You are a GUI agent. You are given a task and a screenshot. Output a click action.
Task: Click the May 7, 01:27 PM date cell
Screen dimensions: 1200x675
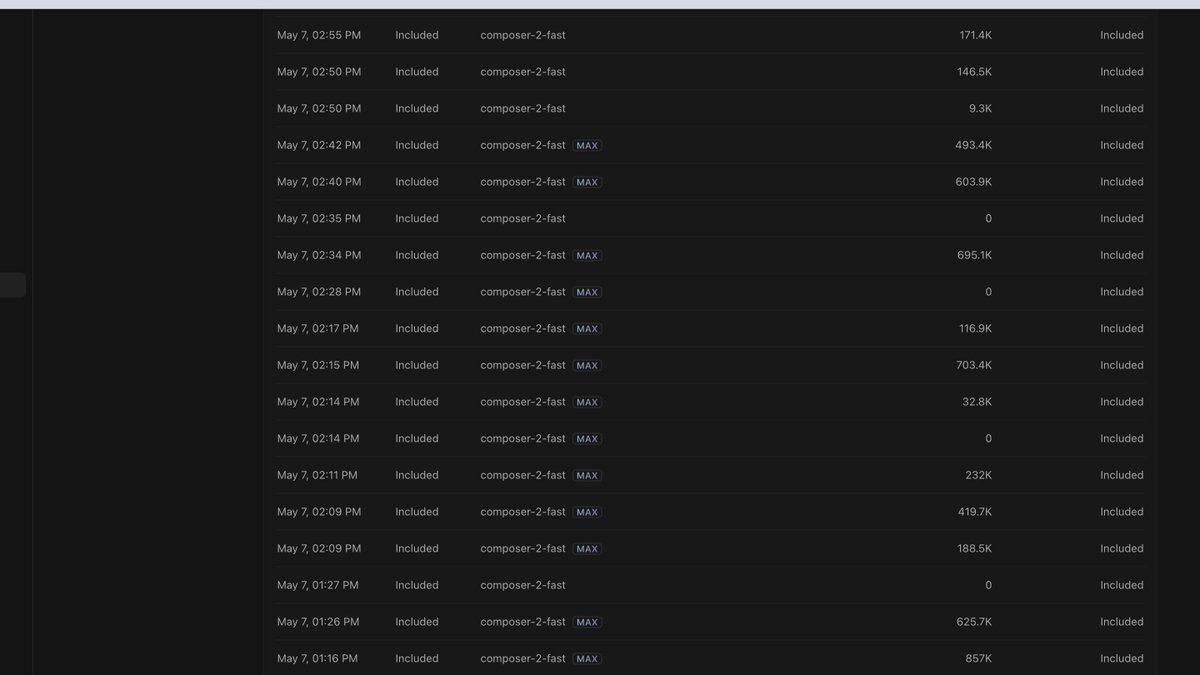tap(318, 585)
